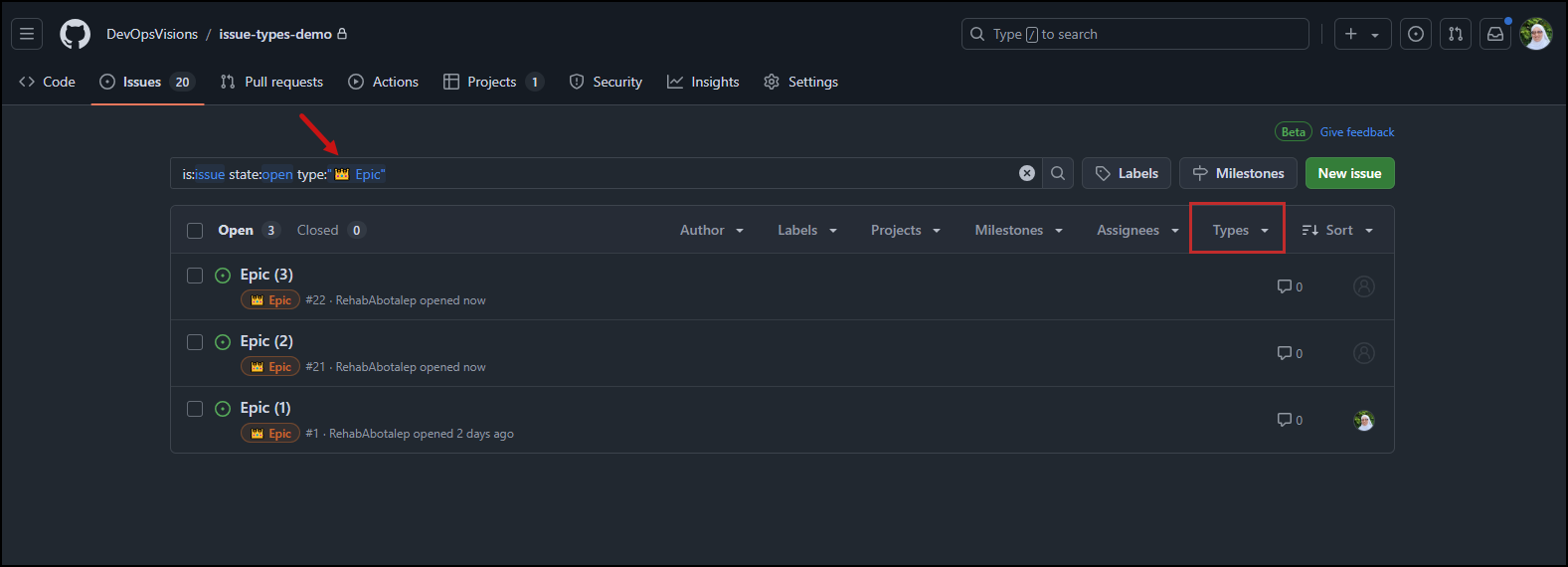This screenshot has height=567, width=1568.
Task: Open the issues shortcut icon in header
Action: point(1416,34)
